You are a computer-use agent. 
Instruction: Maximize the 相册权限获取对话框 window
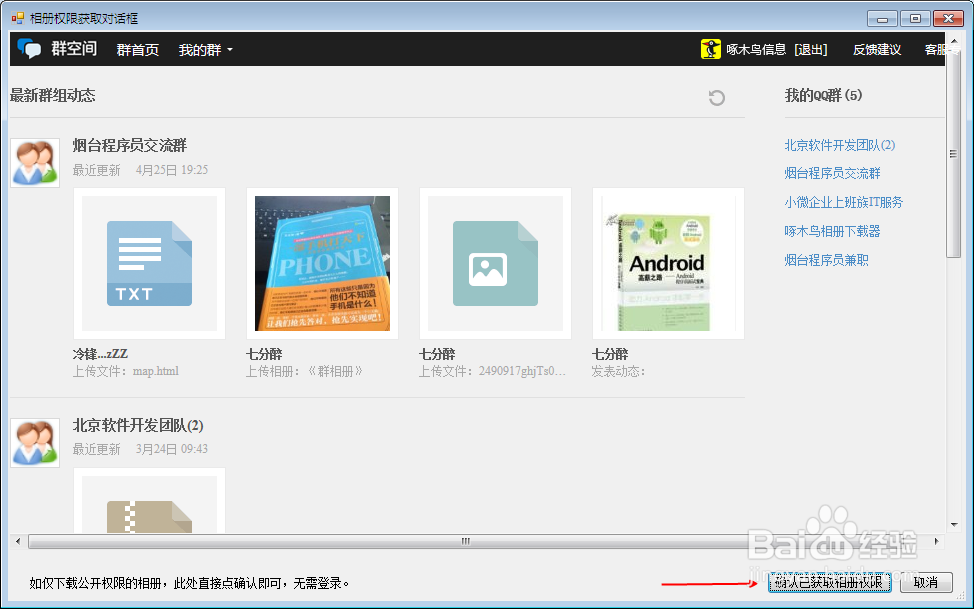(915, 19)
